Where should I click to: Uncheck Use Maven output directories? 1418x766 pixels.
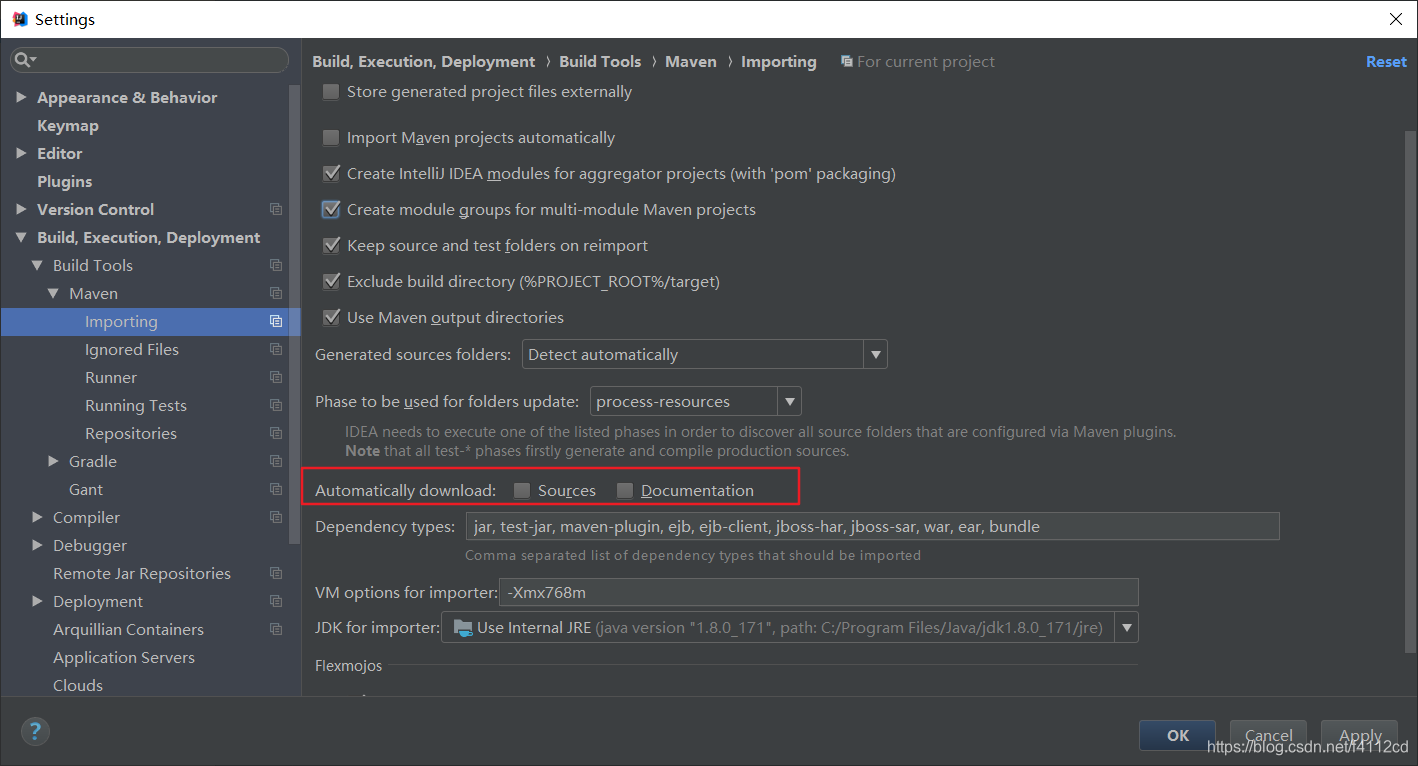click(x=331, y=318)
